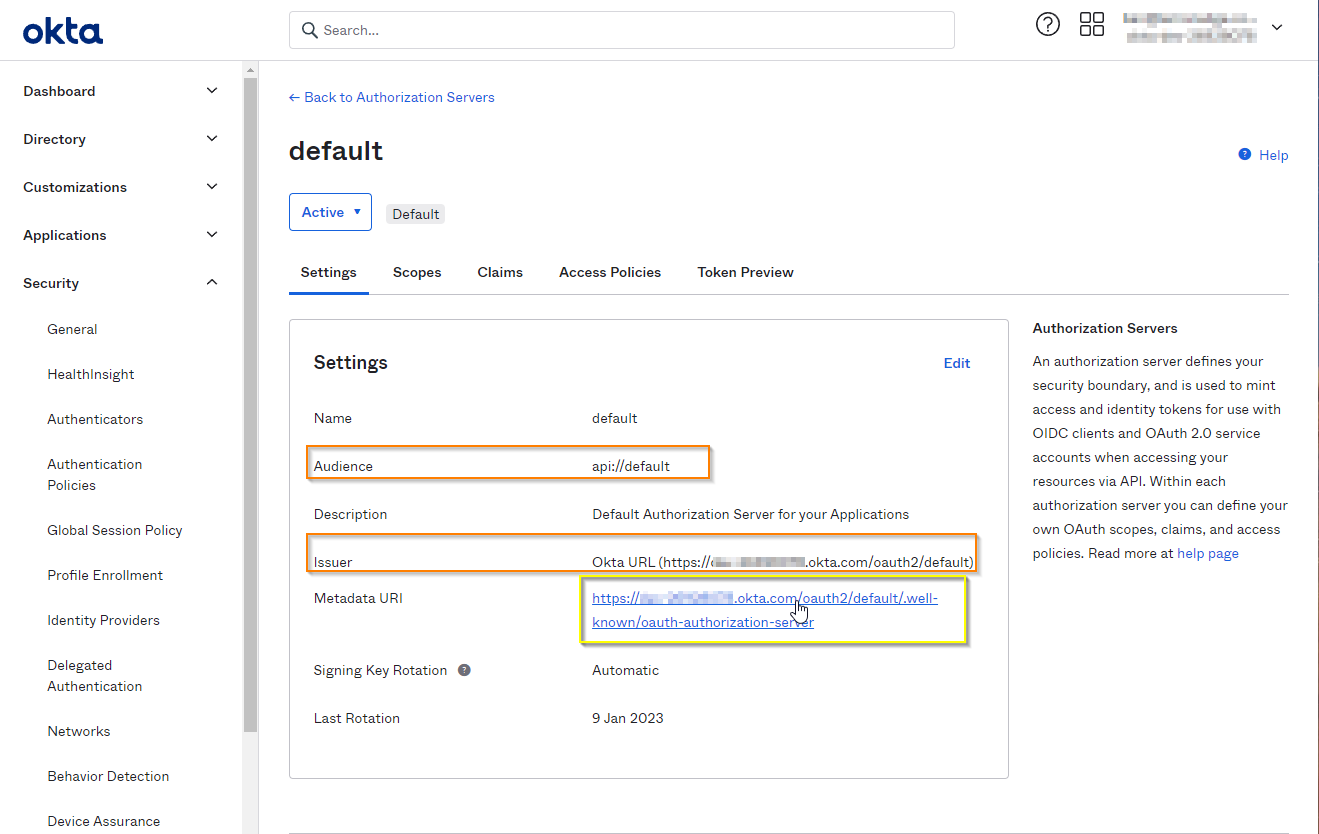Open the help question mark icon in header
Screen dimensions: 1319x834
[1047, 25]
